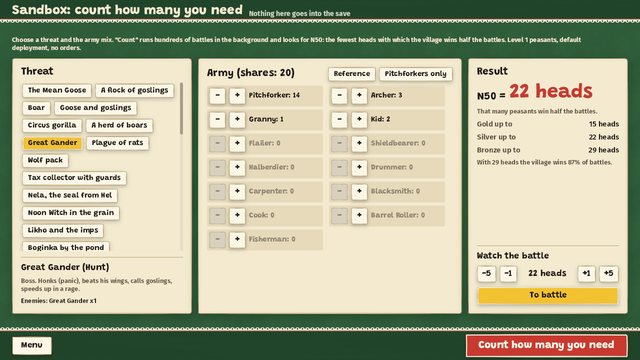Click the Silver up to 22 heads row
This screenshot has height=360, width=640.
pyautogui.click(x=548, y=137)
